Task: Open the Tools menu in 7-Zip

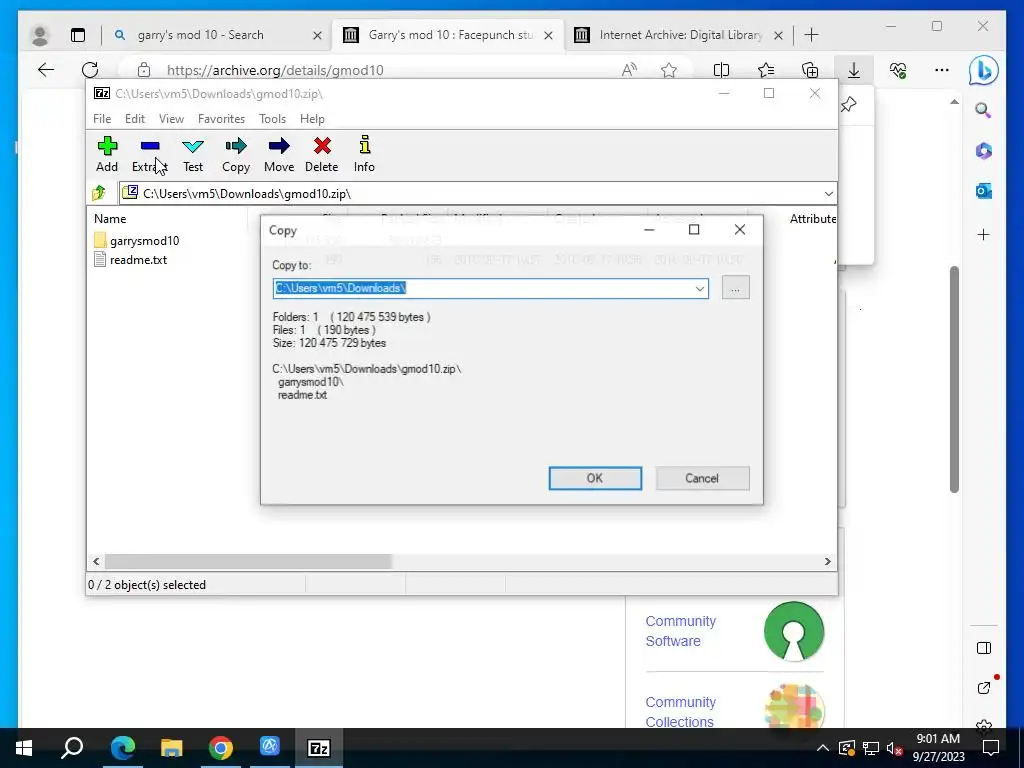Action: [x=272, y=119]
